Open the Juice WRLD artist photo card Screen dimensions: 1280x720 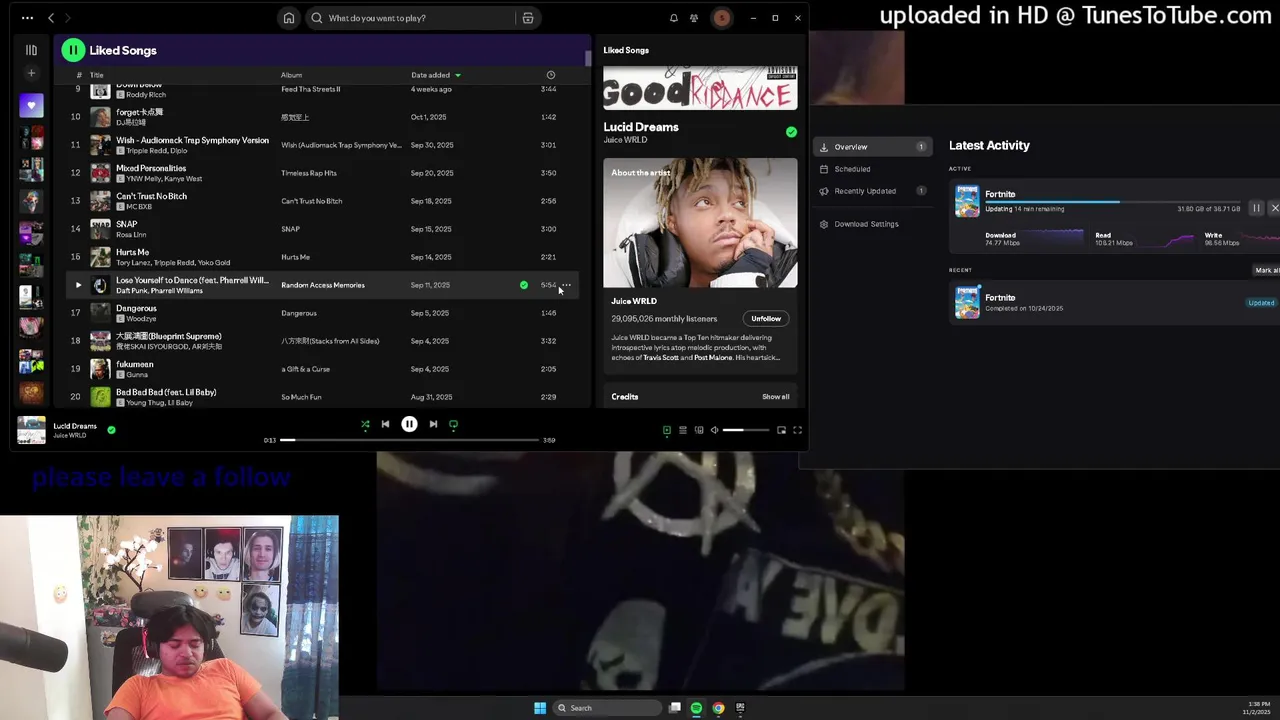tap(700, 223)
